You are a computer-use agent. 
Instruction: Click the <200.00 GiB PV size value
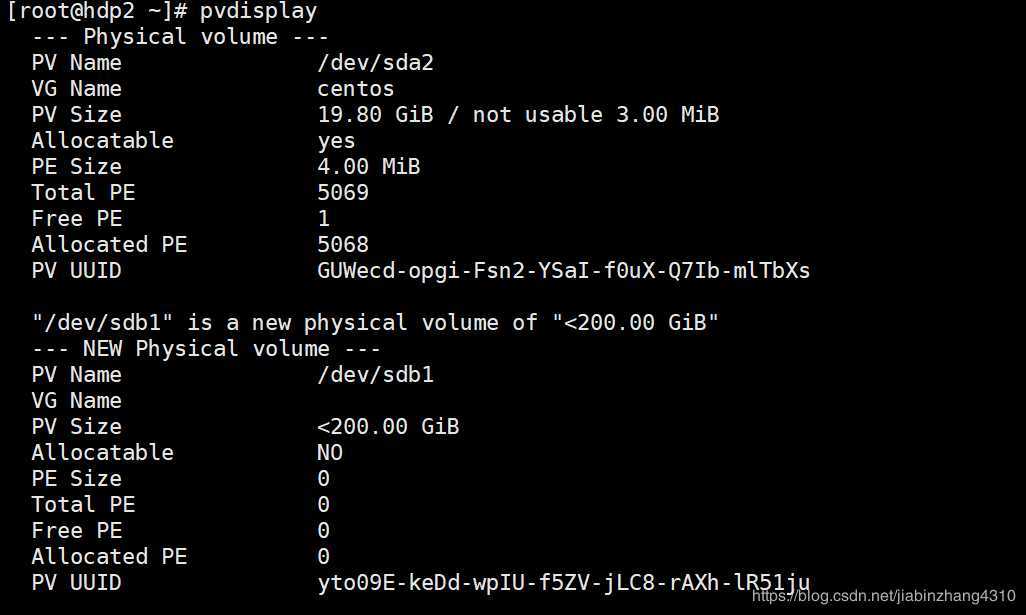pos(388,426)
